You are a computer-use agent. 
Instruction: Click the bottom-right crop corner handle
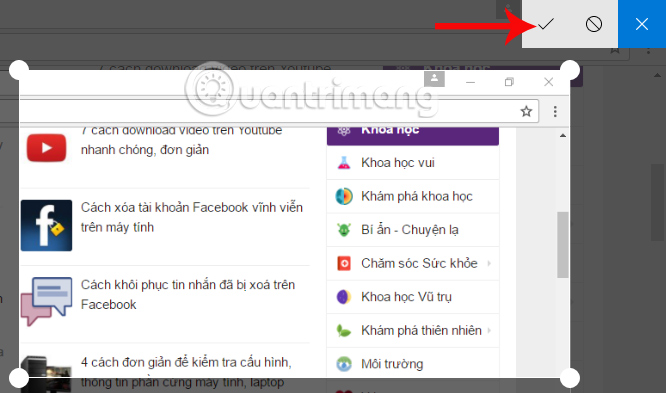pos(570,378)
